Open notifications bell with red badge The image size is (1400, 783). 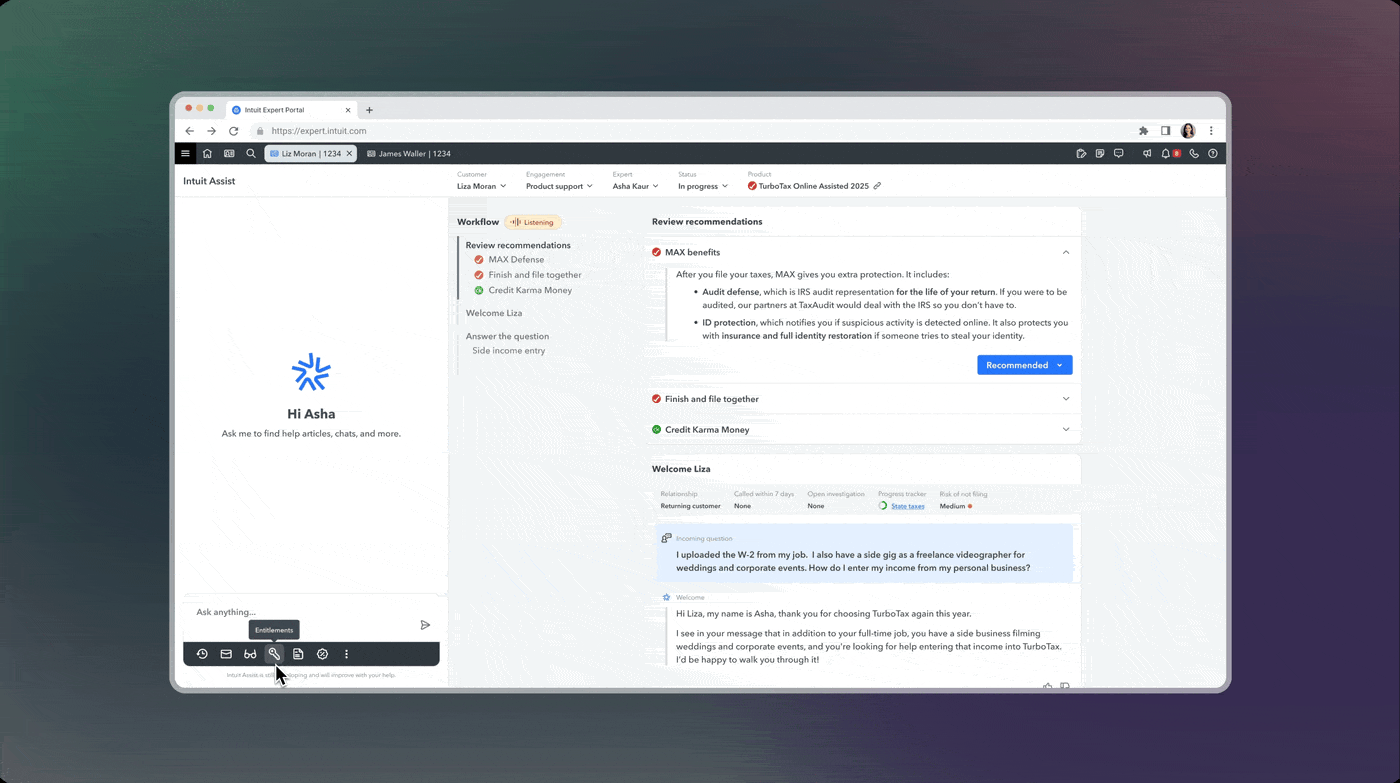pos(1169,154)
